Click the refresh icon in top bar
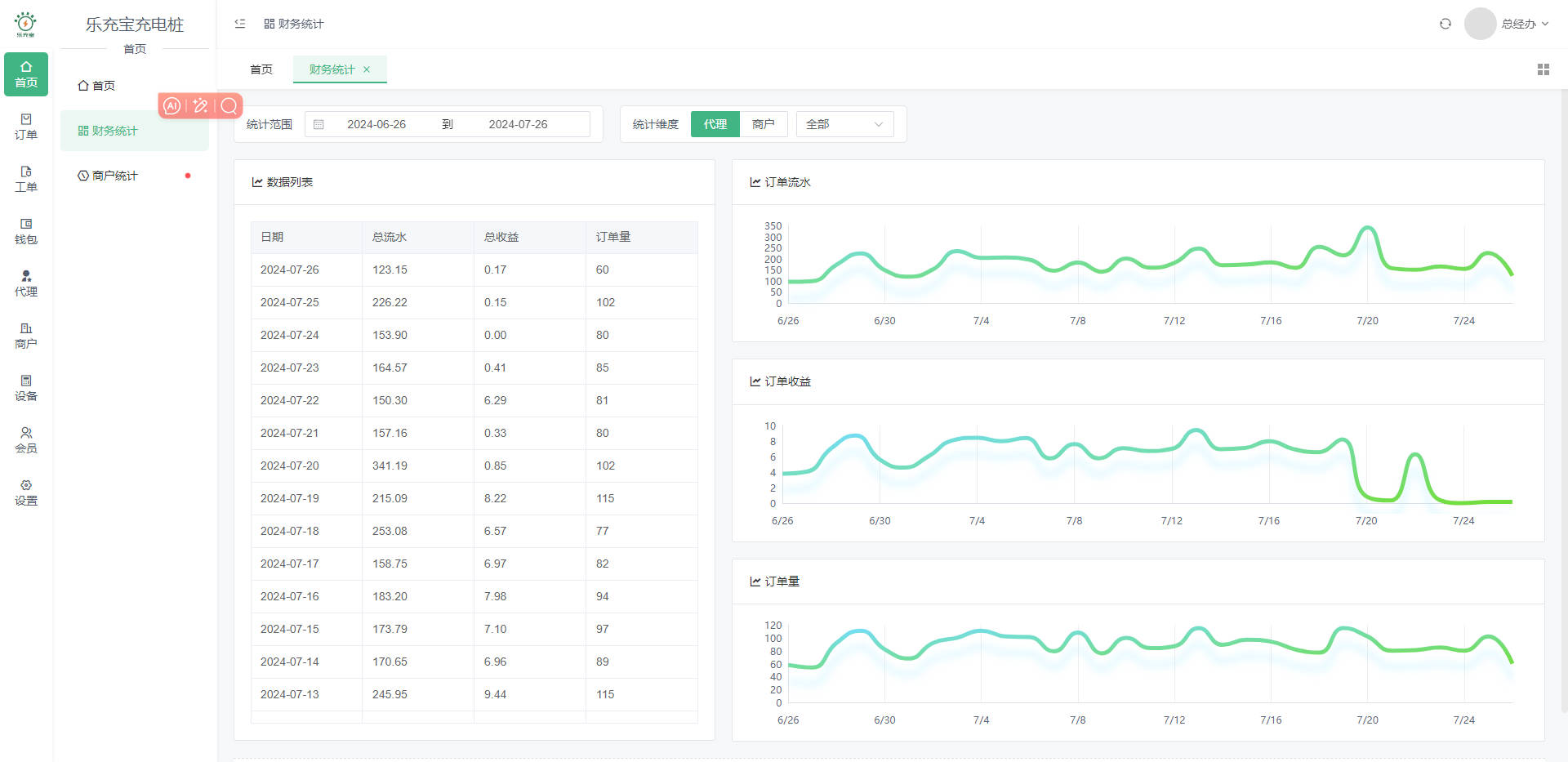The image size is (1568, 762). tap(1445, 24)
